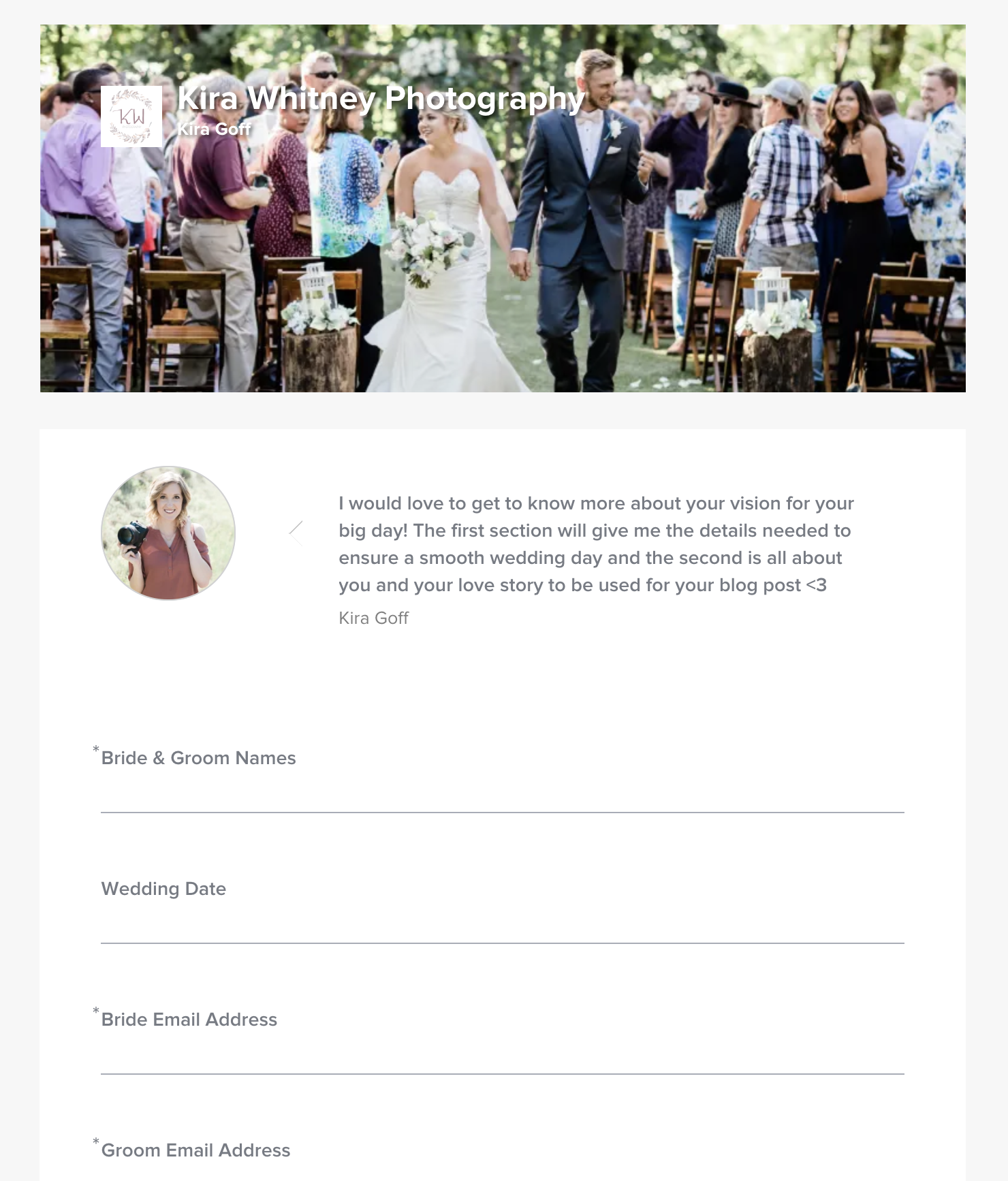Screen dimensions: 1008x1181
Task: Click the required asterisk beside Groom Email Address
Action: [x=96, y=1142]
